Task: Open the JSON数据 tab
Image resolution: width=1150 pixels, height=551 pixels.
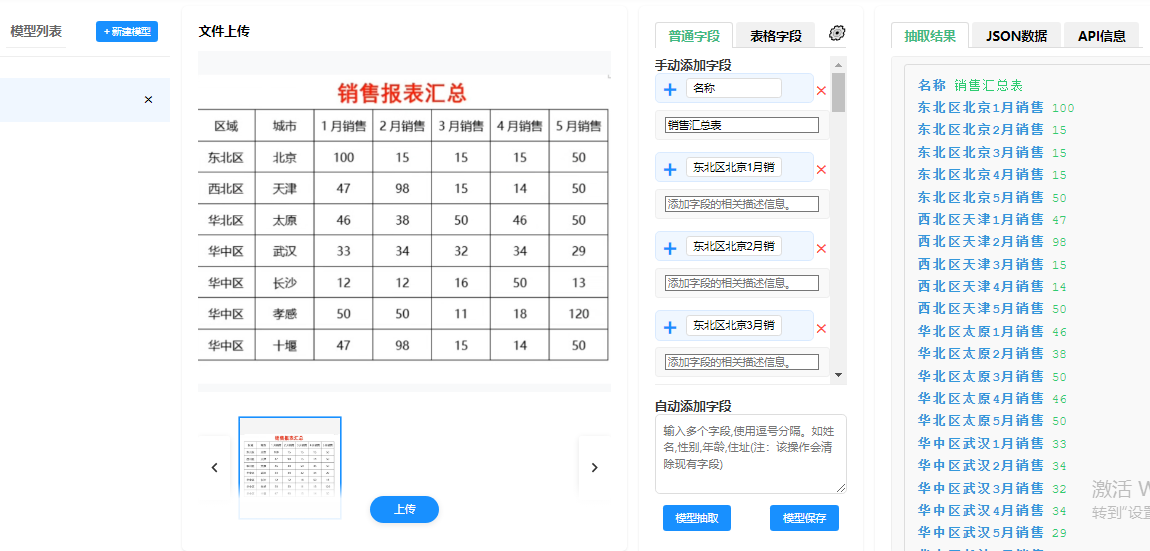Action: click(x=1016, y=36)
